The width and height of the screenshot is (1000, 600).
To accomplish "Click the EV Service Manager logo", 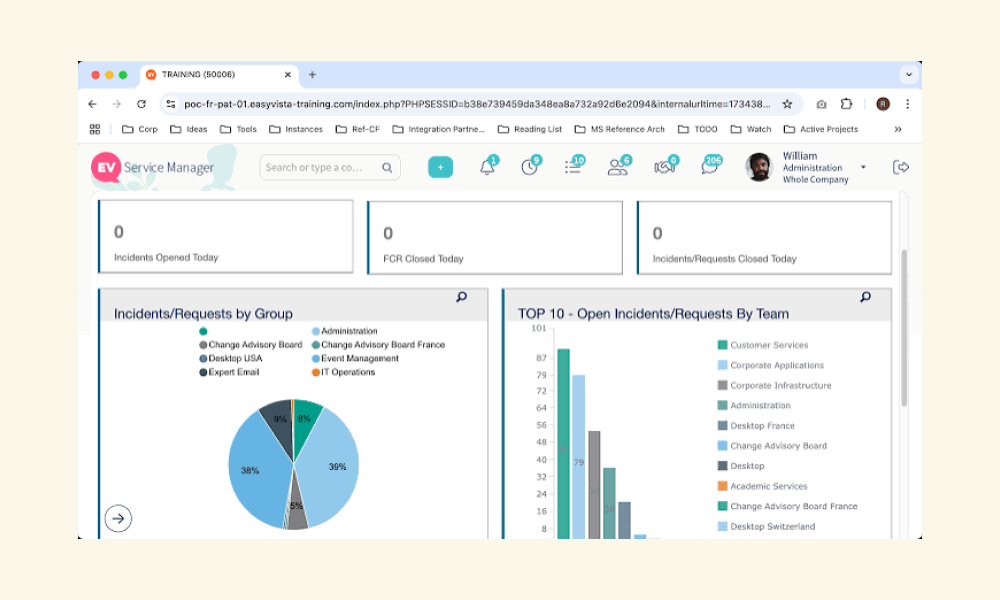I will [153, 167].
